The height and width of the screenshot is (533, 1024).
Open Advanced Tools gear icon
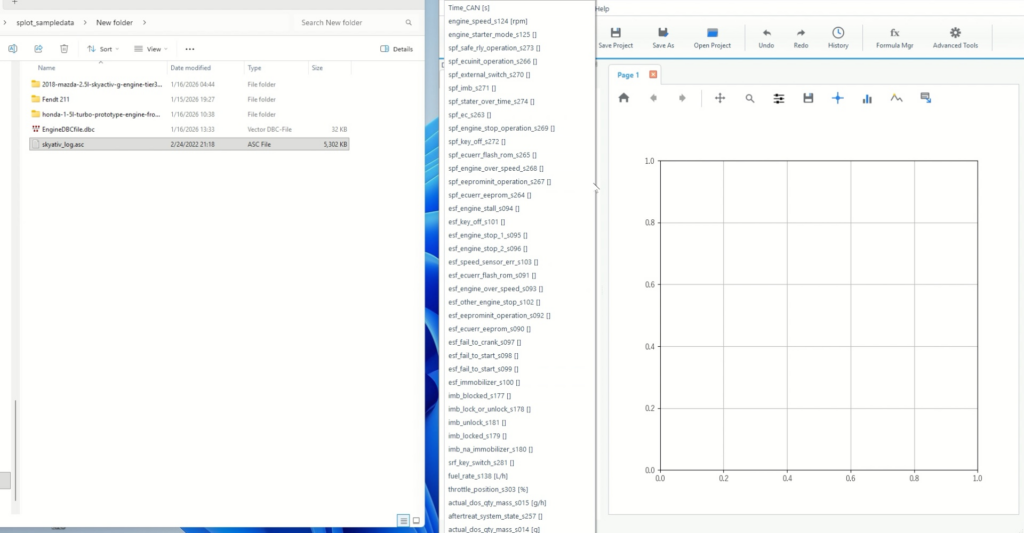coord(955,33)
